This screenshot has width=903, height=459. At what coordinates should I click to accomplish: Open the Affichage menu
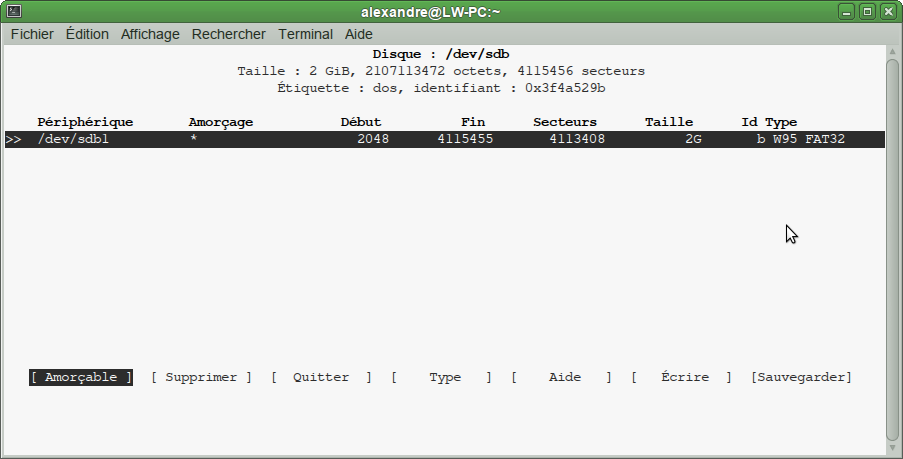point(150,34)
